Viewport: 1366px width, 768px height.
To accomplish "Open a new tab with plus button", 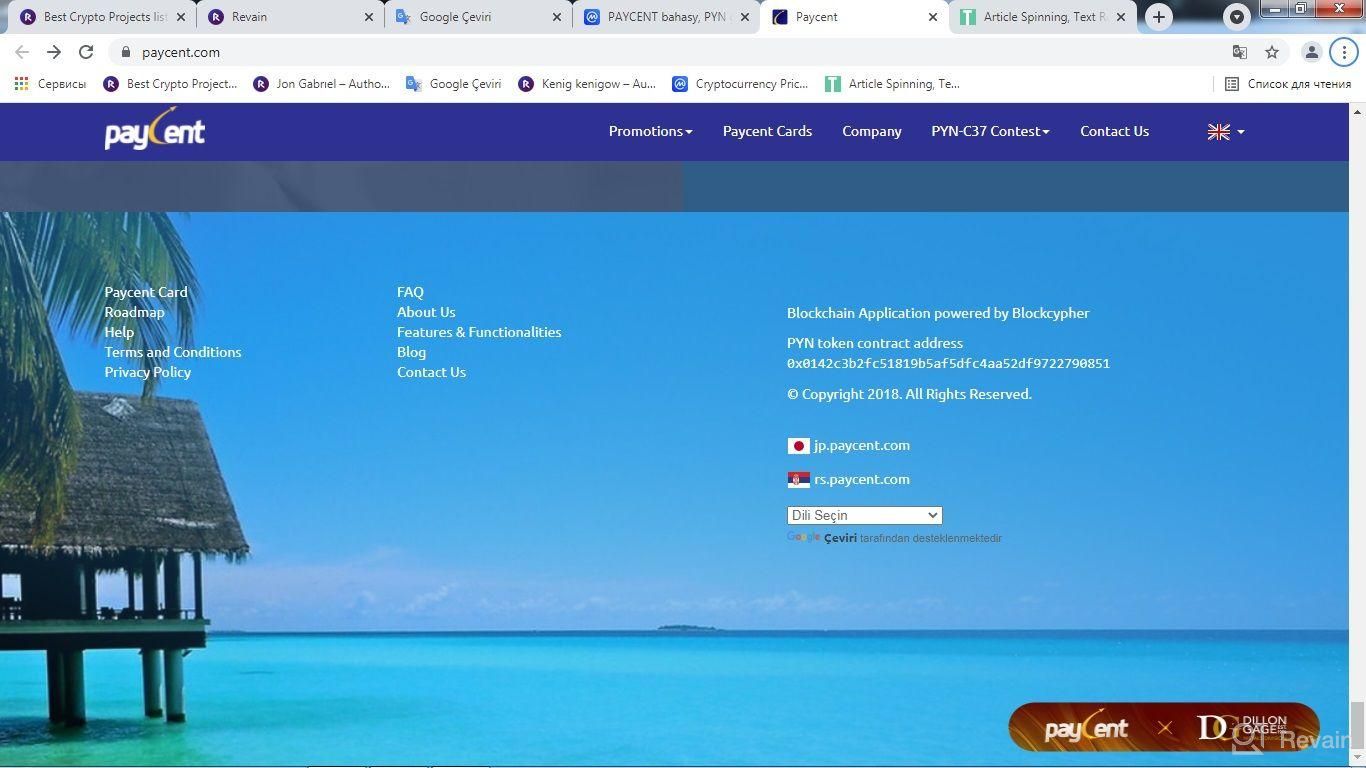I will click(x=1158, y=17).
